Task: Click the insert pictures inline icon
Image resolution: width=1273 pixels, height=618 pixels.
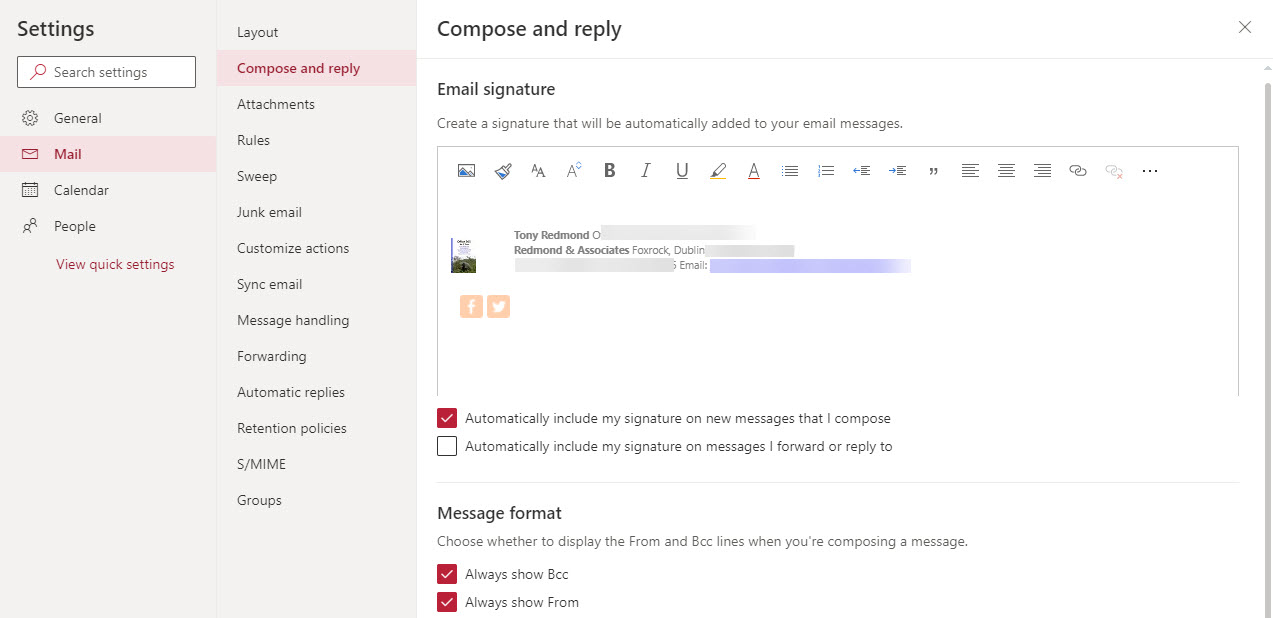Action: coord(466,171)
